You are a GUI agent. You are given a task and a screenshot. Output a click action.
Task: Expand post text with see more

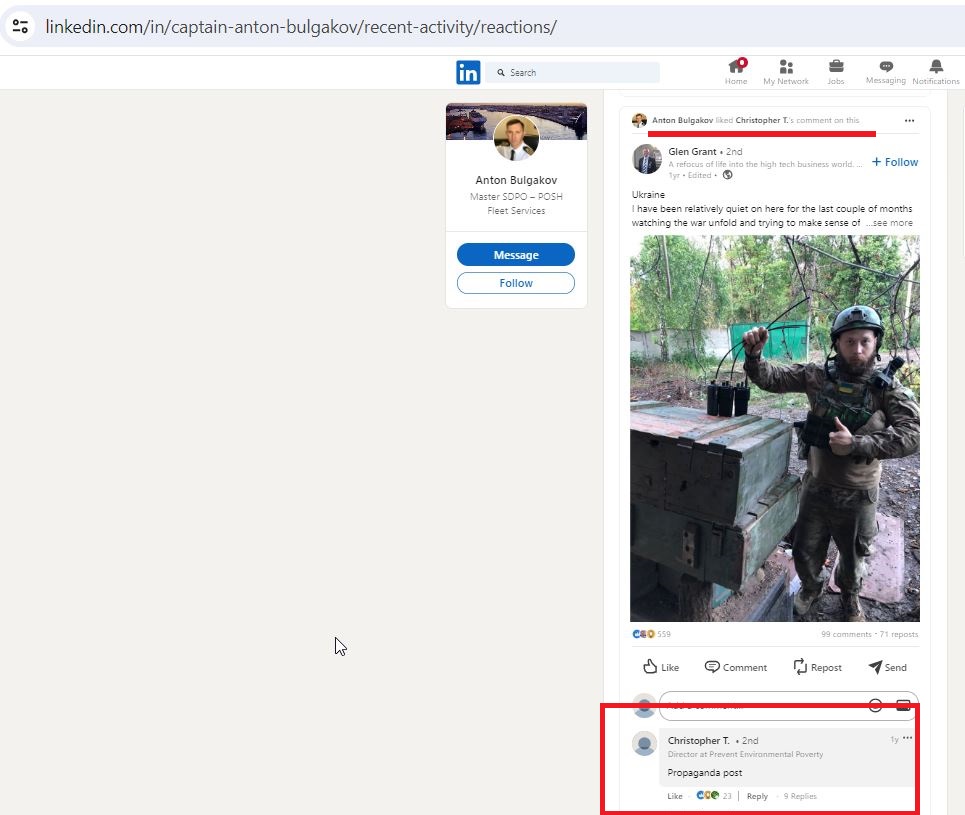[889, 223]
